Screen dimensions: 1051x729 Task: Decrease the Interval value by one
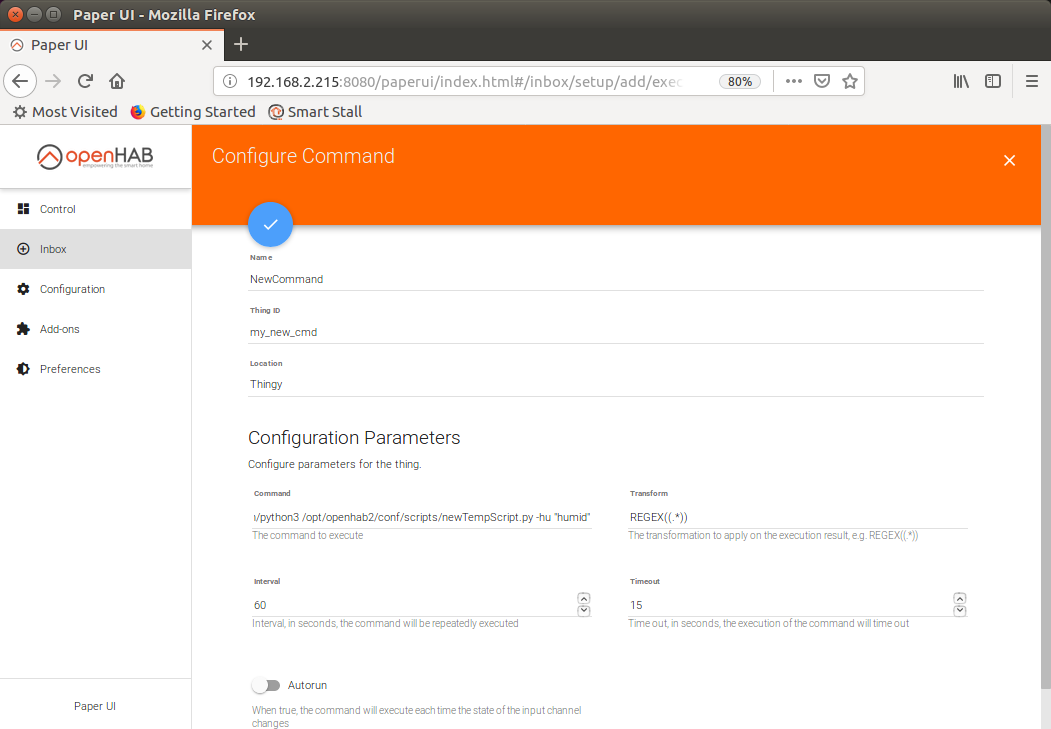coord(584,610)
